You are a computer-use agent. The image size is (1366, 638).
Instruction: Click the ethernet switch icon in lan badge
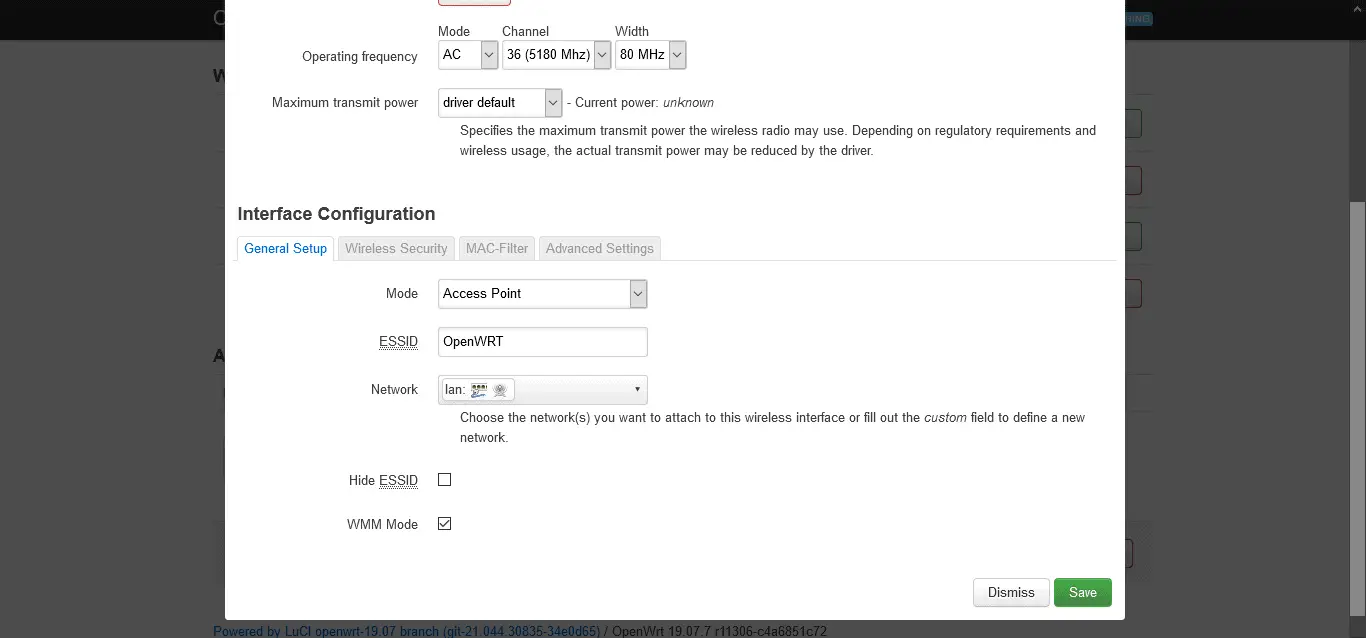[x=479, y=390]
